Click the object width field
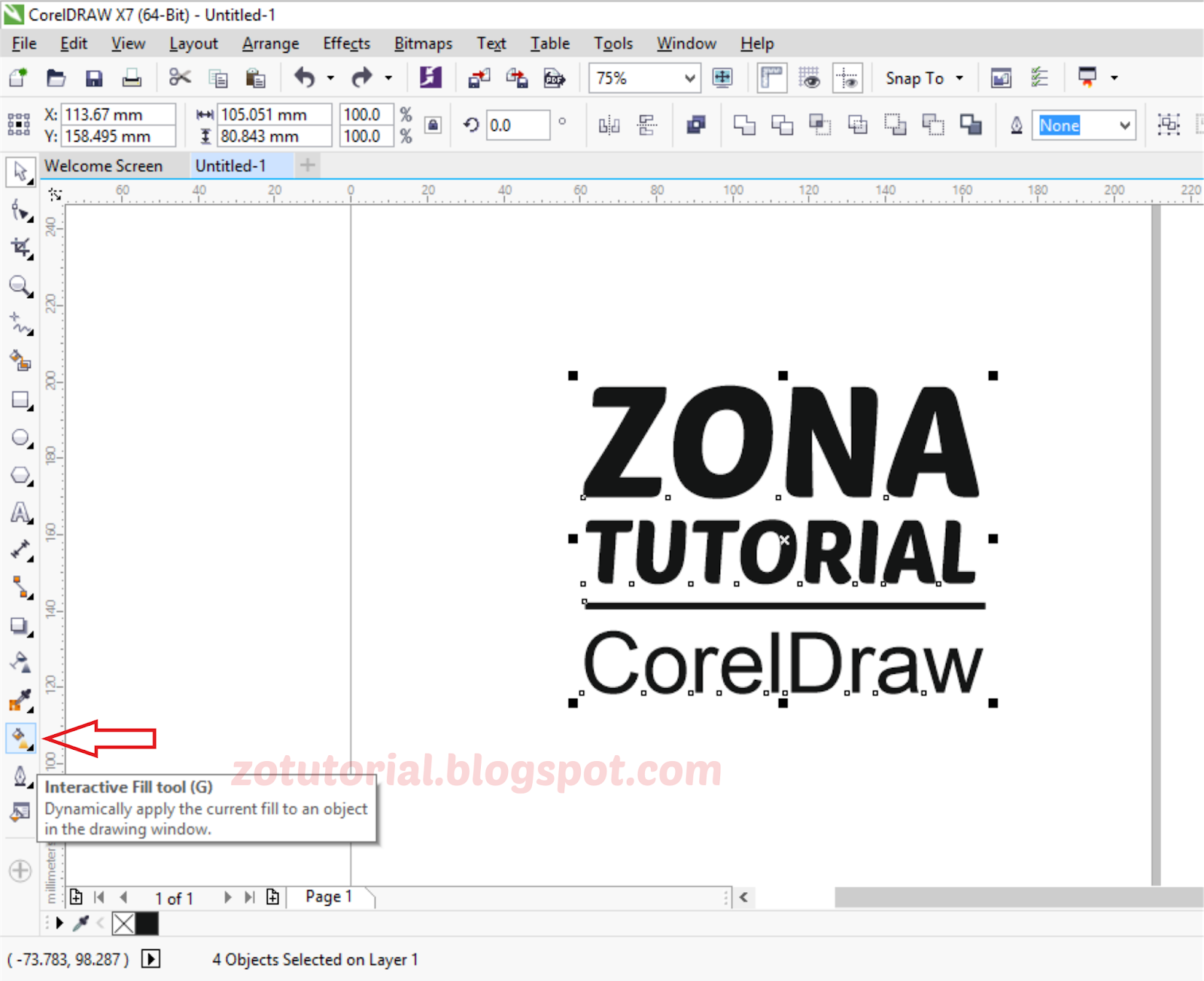The image size is (1204, 981). tap(274, 114)
